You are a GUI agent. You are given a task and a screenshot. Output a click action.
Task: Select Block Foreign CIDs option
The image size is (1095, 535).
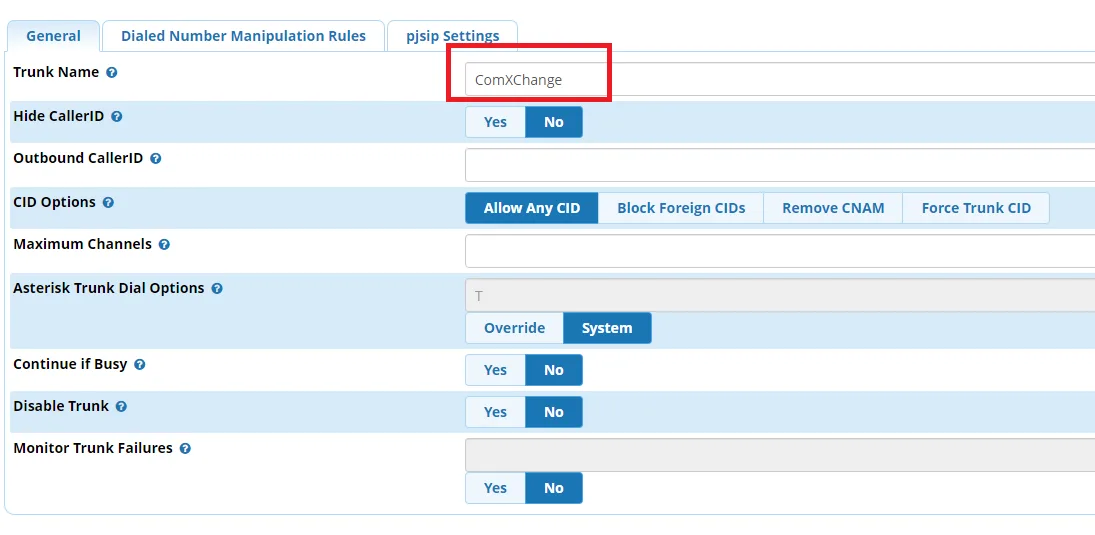681,208
